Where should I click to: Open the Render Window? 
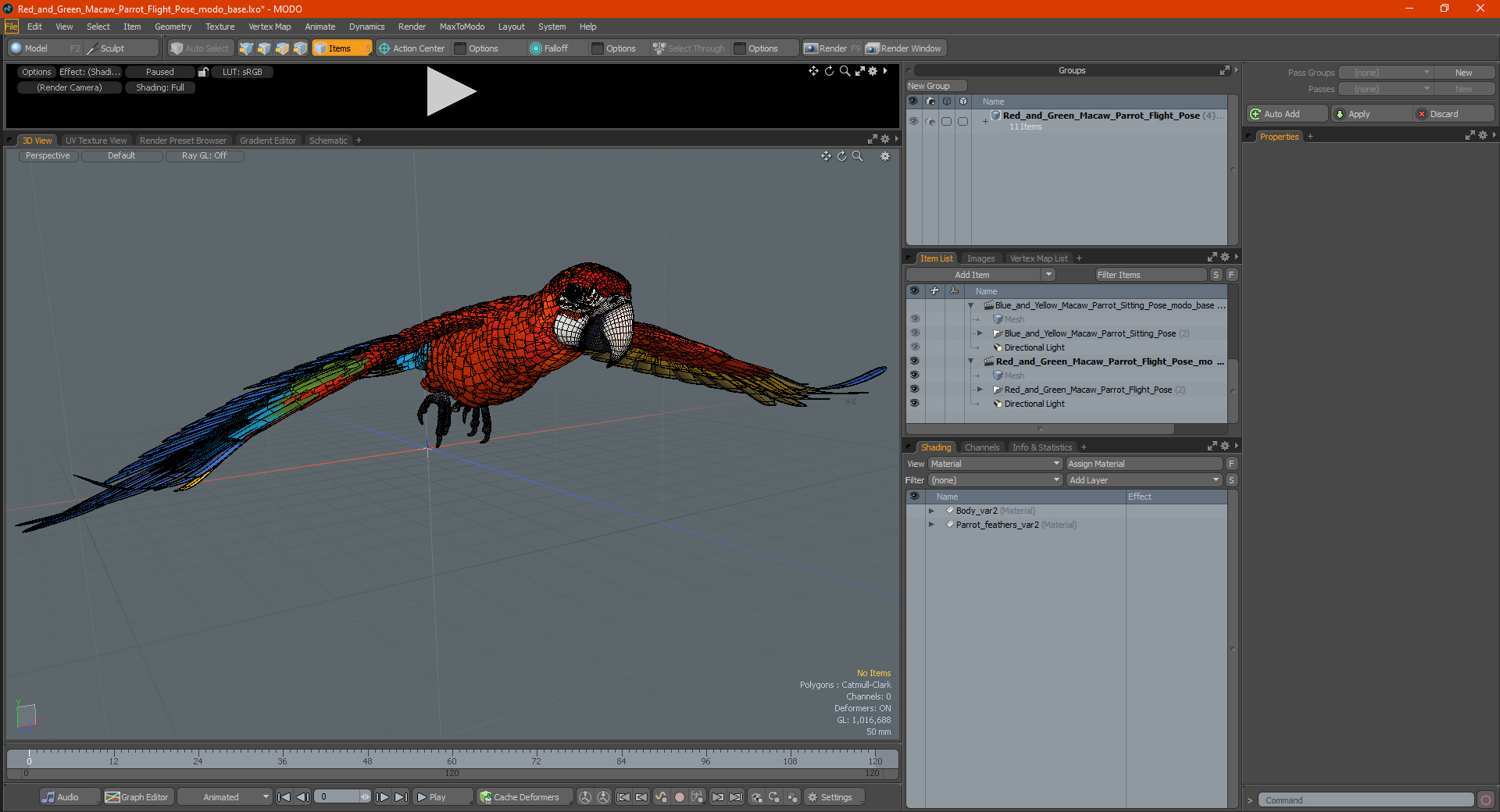tap(904, 48)
